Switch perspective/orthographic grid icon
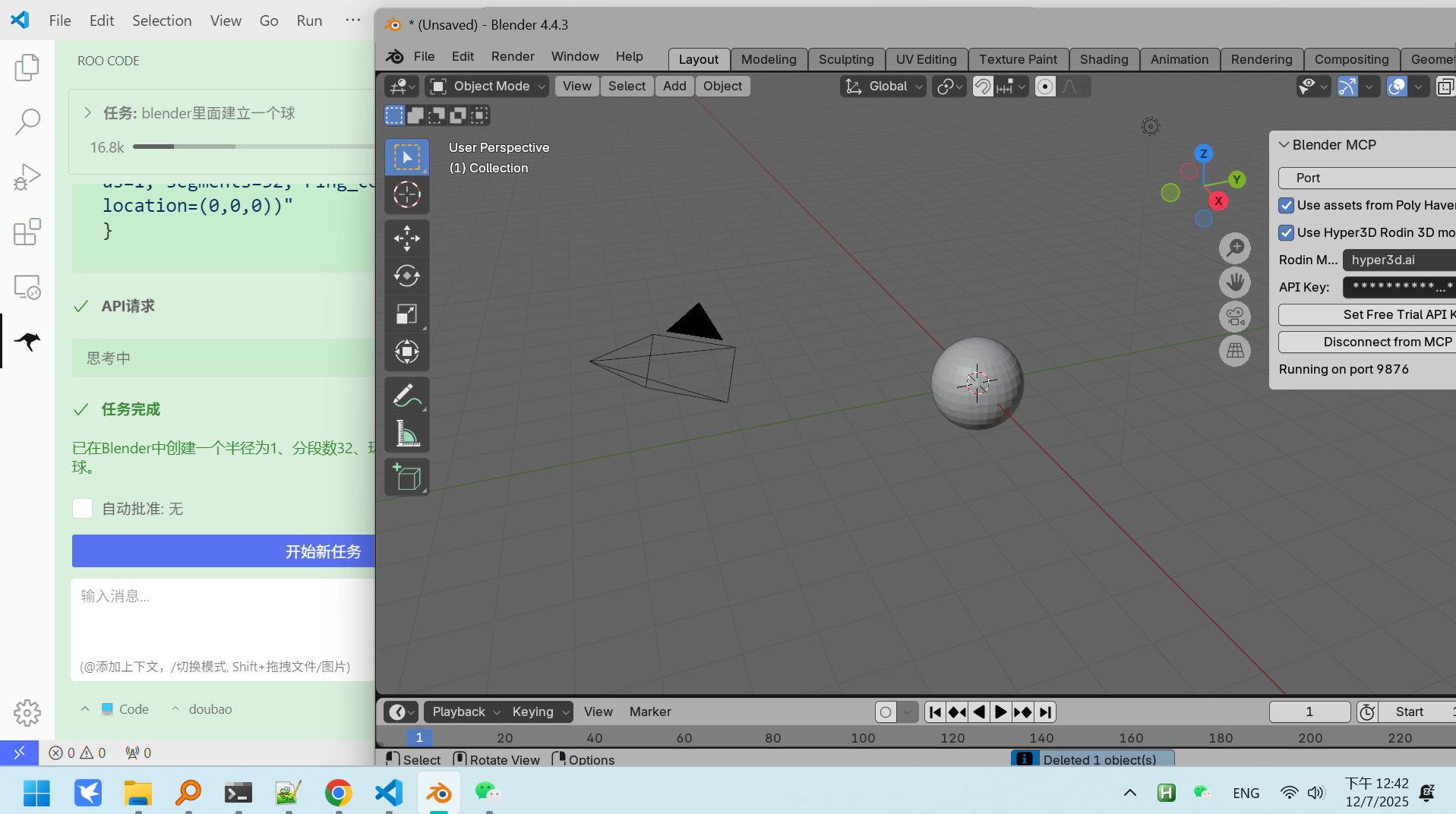Image resolution: width=1456 pixels, height=814 pixels. [1235, 351]
